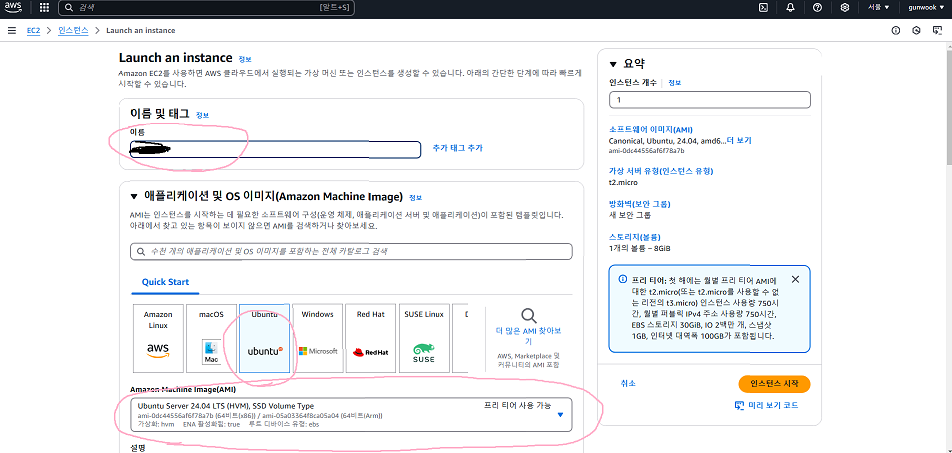Click the t2.micro instance type text
The width and height of the screenshot is (952, 453).
click(x=623, y=182)
